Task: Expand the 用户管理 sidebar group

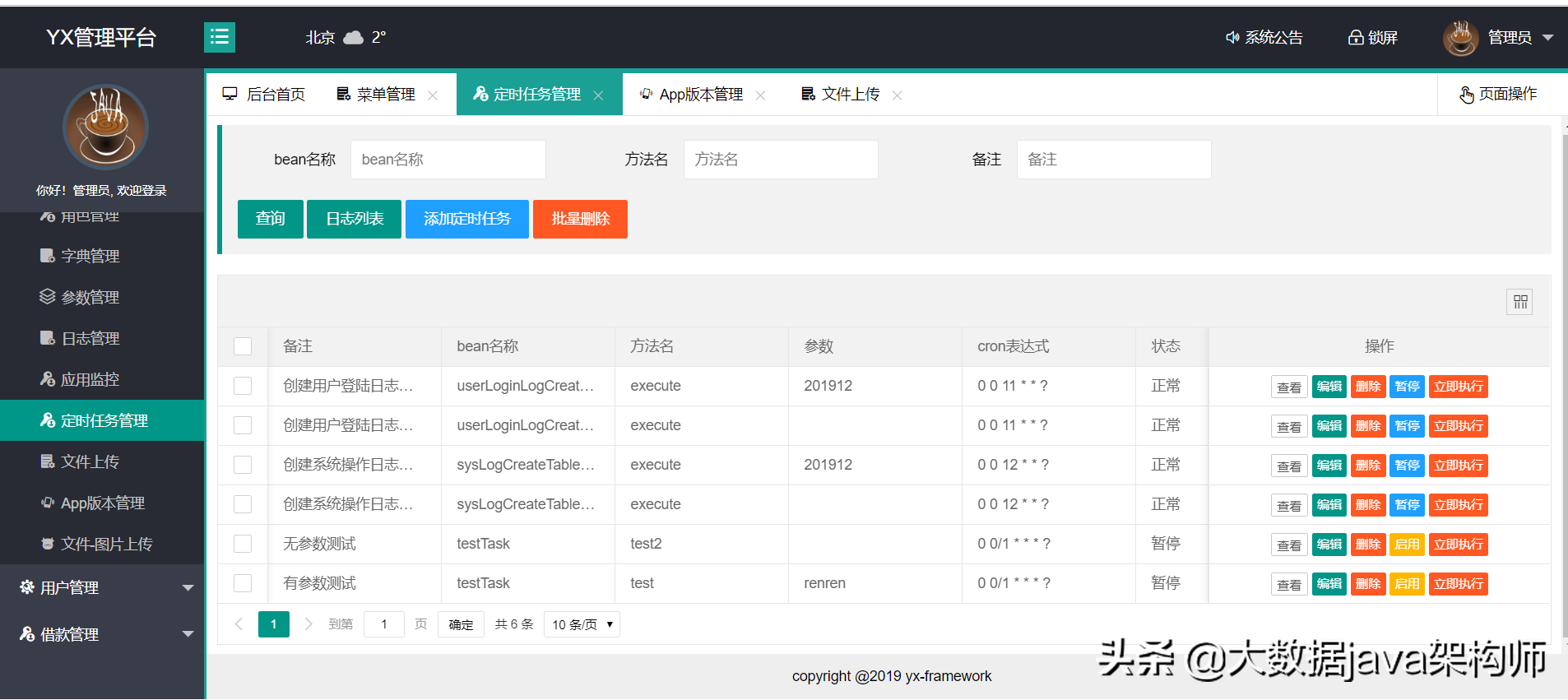Action: click(102, 587)
